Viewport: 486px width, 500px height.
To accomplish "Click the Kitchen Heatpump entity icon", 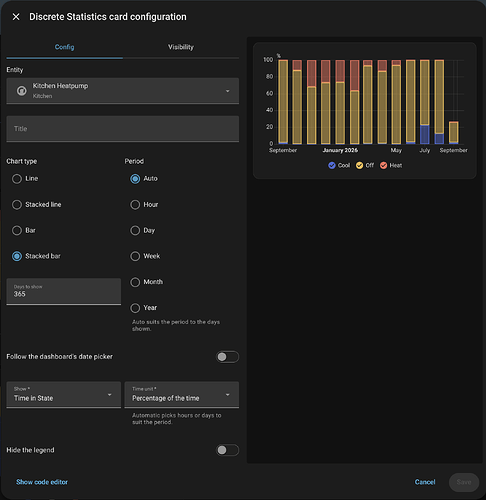I will click(22, 91).
